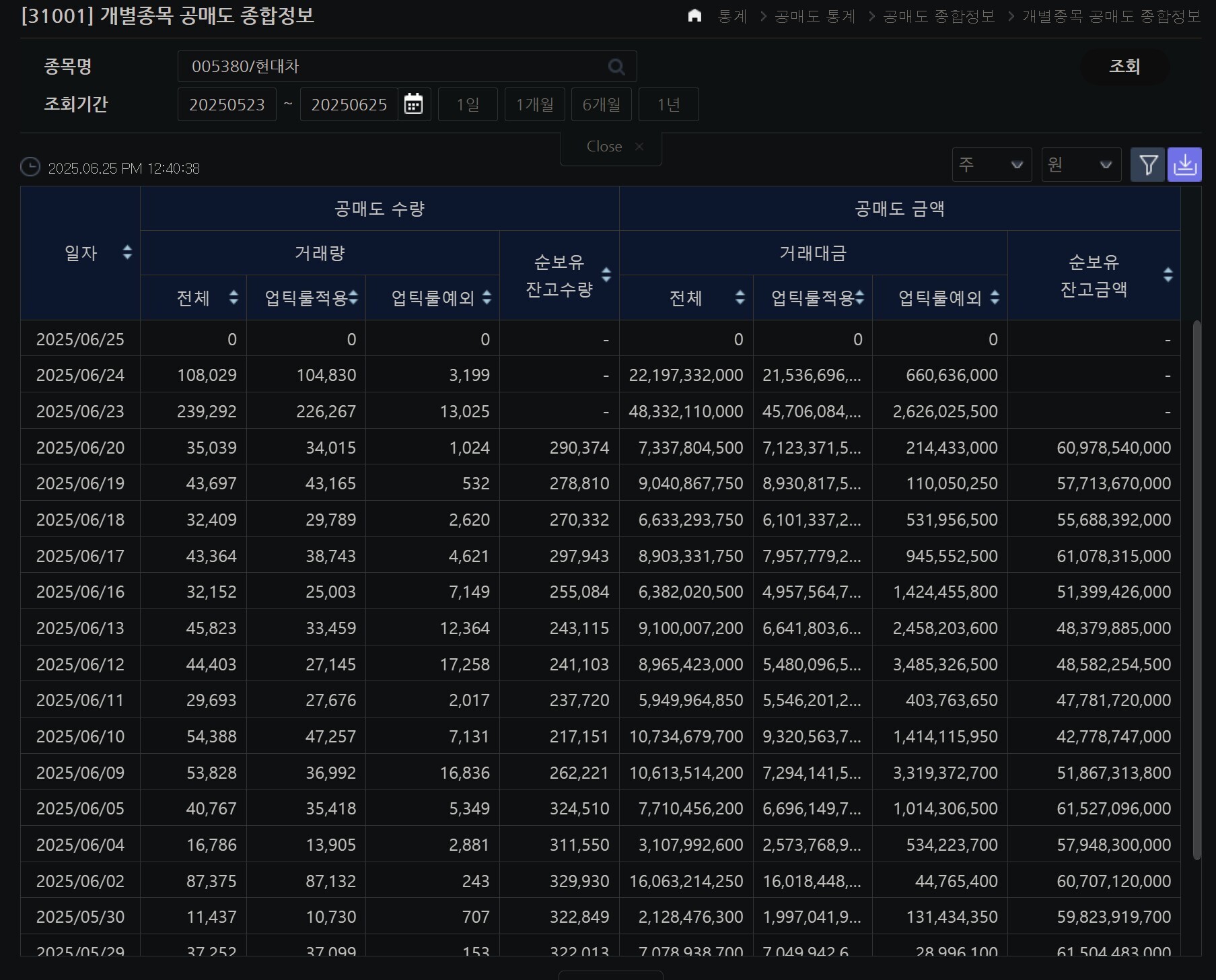Open the table filter icon
Viewport: 1216px width, 980px height.
1147,165
